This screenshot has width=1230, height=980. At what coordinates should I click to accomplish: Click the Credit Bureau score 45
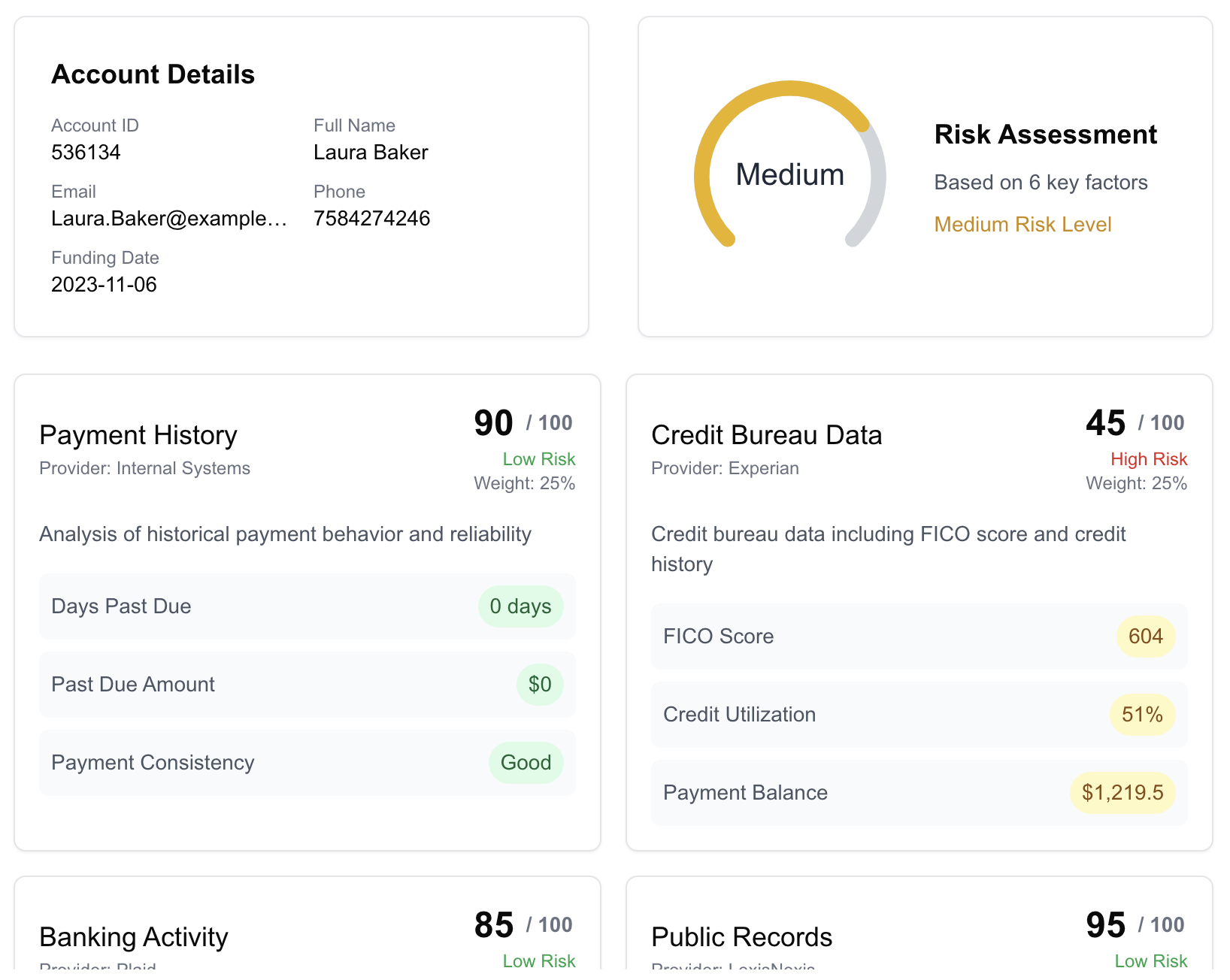tap(1105, 423)
